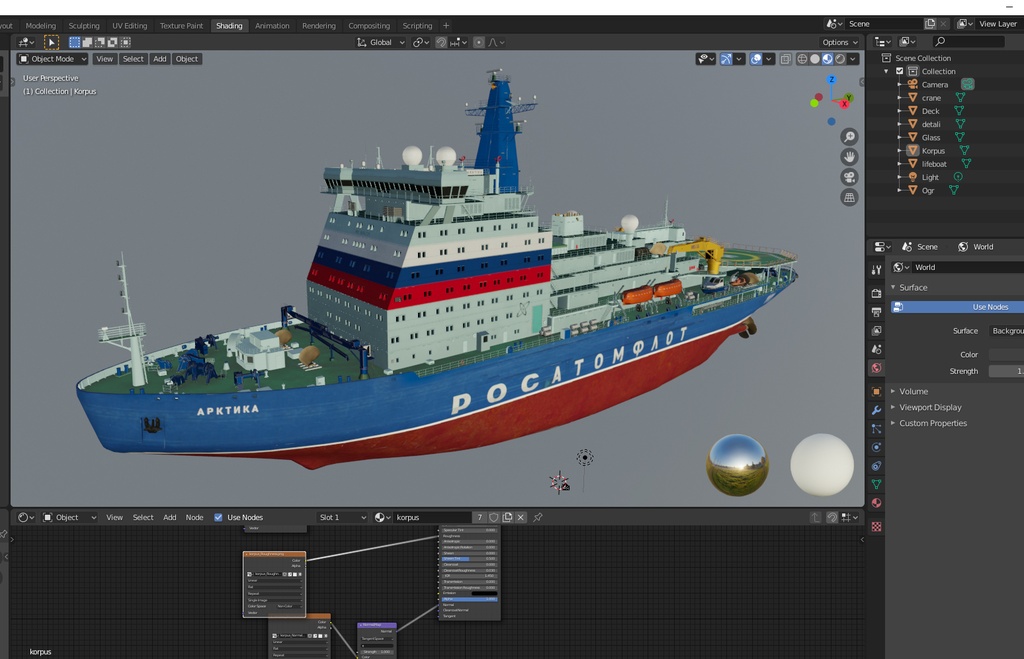Open the Render properties tab icon

[876, 293]
